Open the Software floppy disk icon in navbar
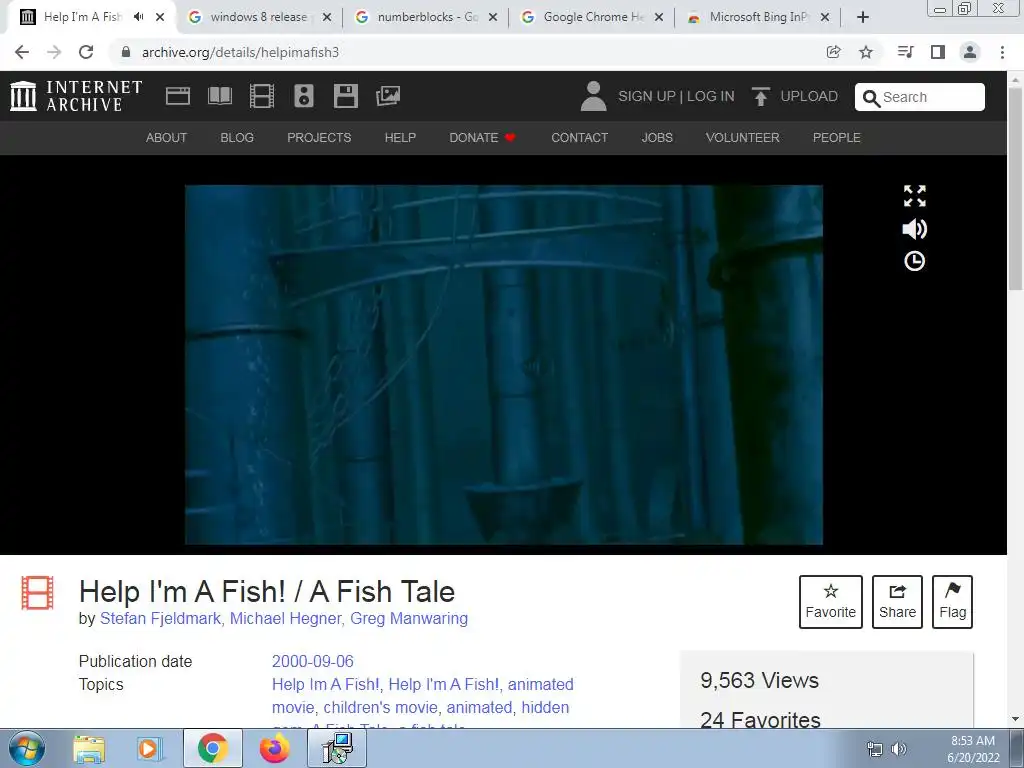1024x768 pixels. [x=345, y=96]
